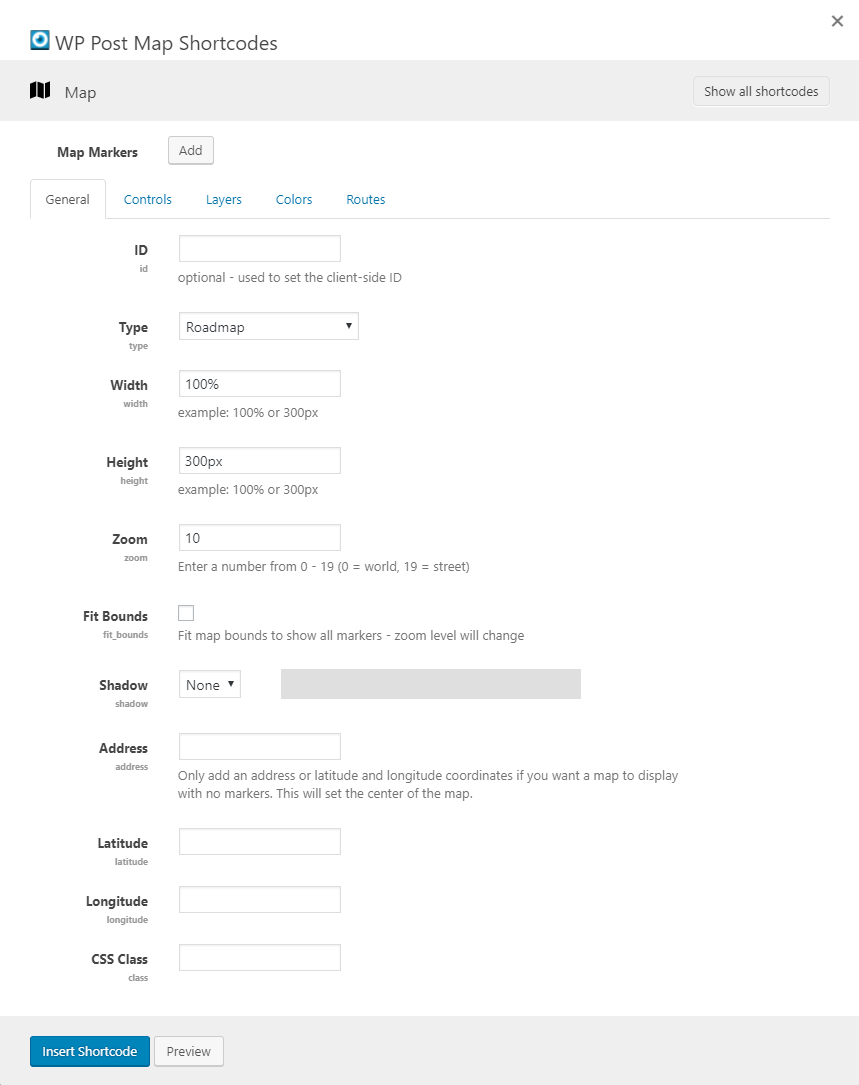Switch to the Controls tab

(x=148, y=199)
